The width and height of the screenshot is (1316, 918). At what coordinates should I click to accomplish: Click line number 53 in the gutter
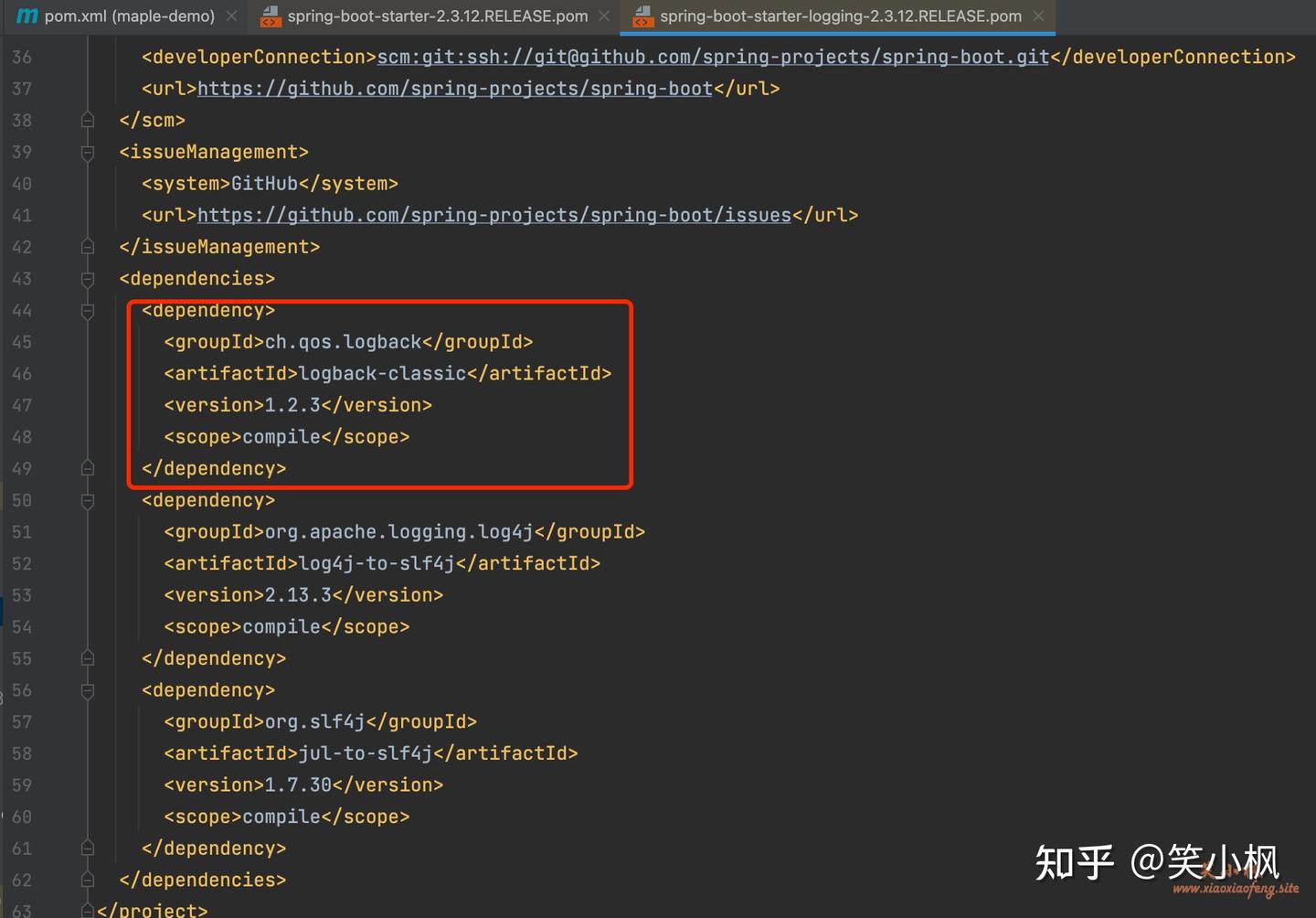[22, 595]
